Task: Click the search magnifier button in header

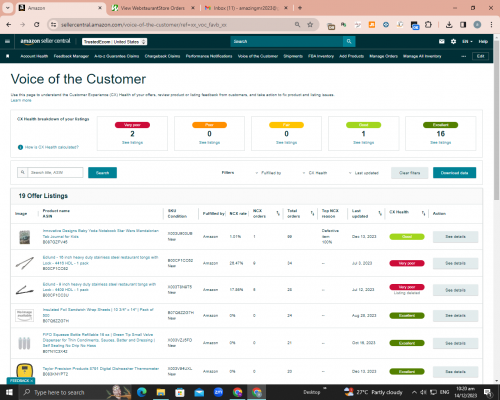Action: click(349, 41)
